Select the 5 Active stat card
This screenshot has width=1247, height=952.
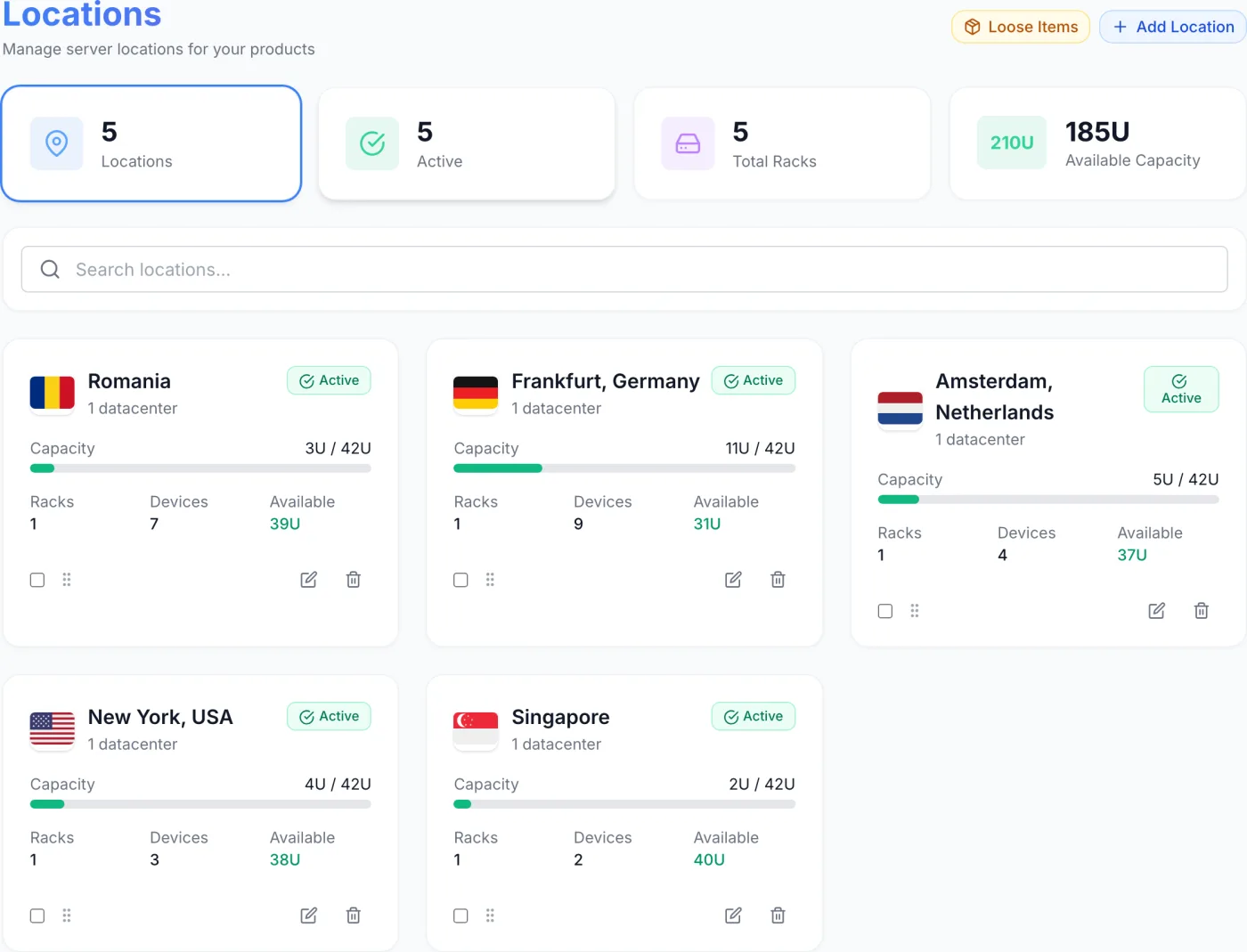tap(467, 143)
